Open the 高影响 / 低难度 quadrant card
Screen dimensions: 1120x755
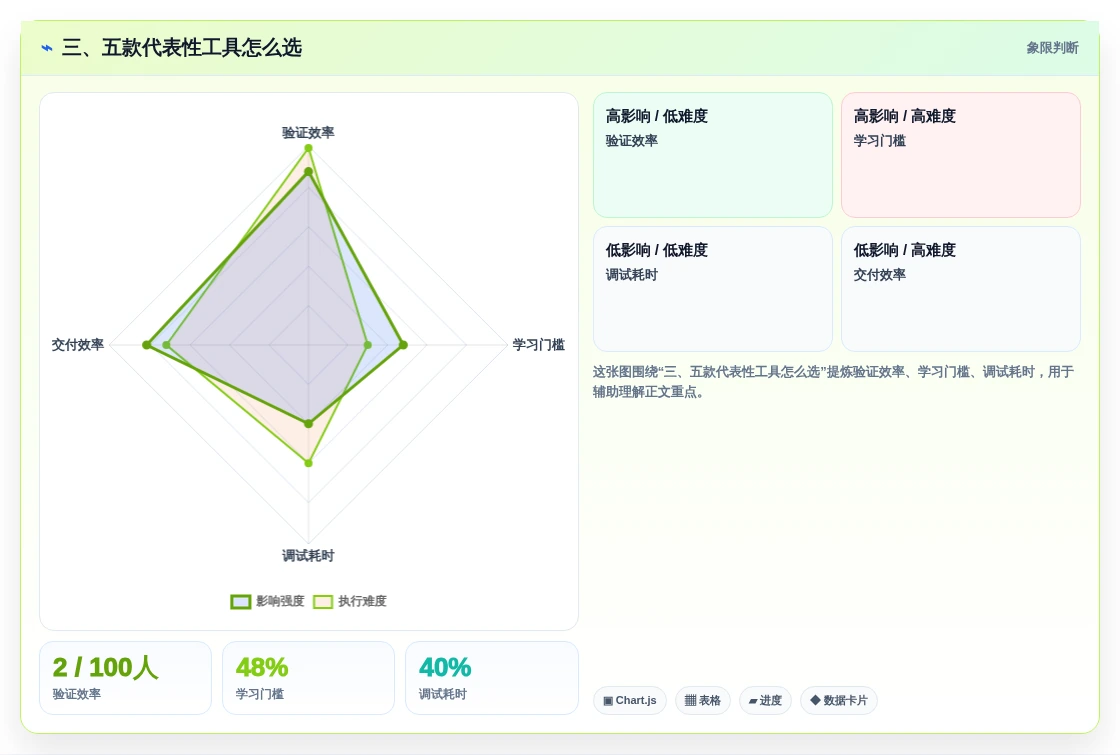(713, 155)
